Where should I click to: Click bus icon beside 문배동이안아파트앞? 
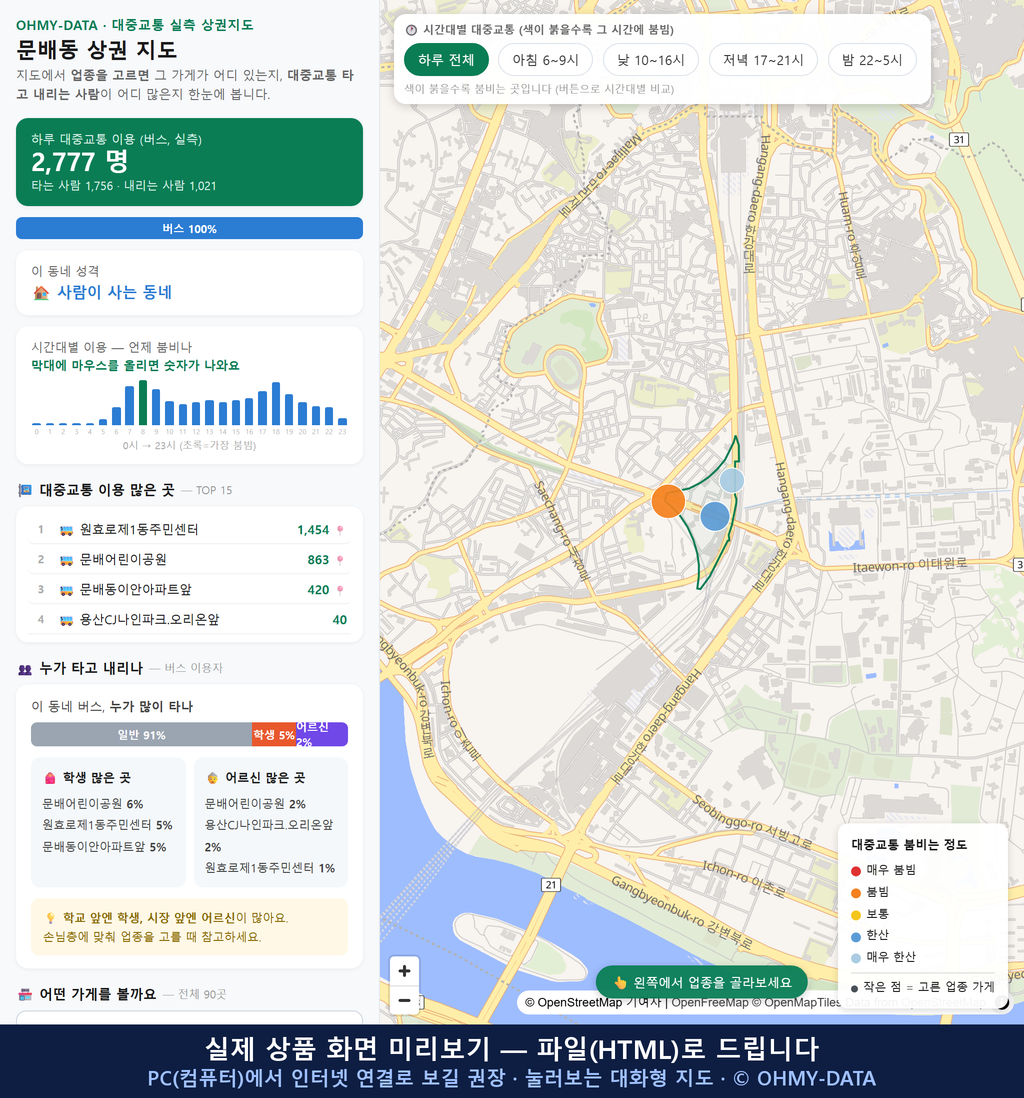click(67, 590)
